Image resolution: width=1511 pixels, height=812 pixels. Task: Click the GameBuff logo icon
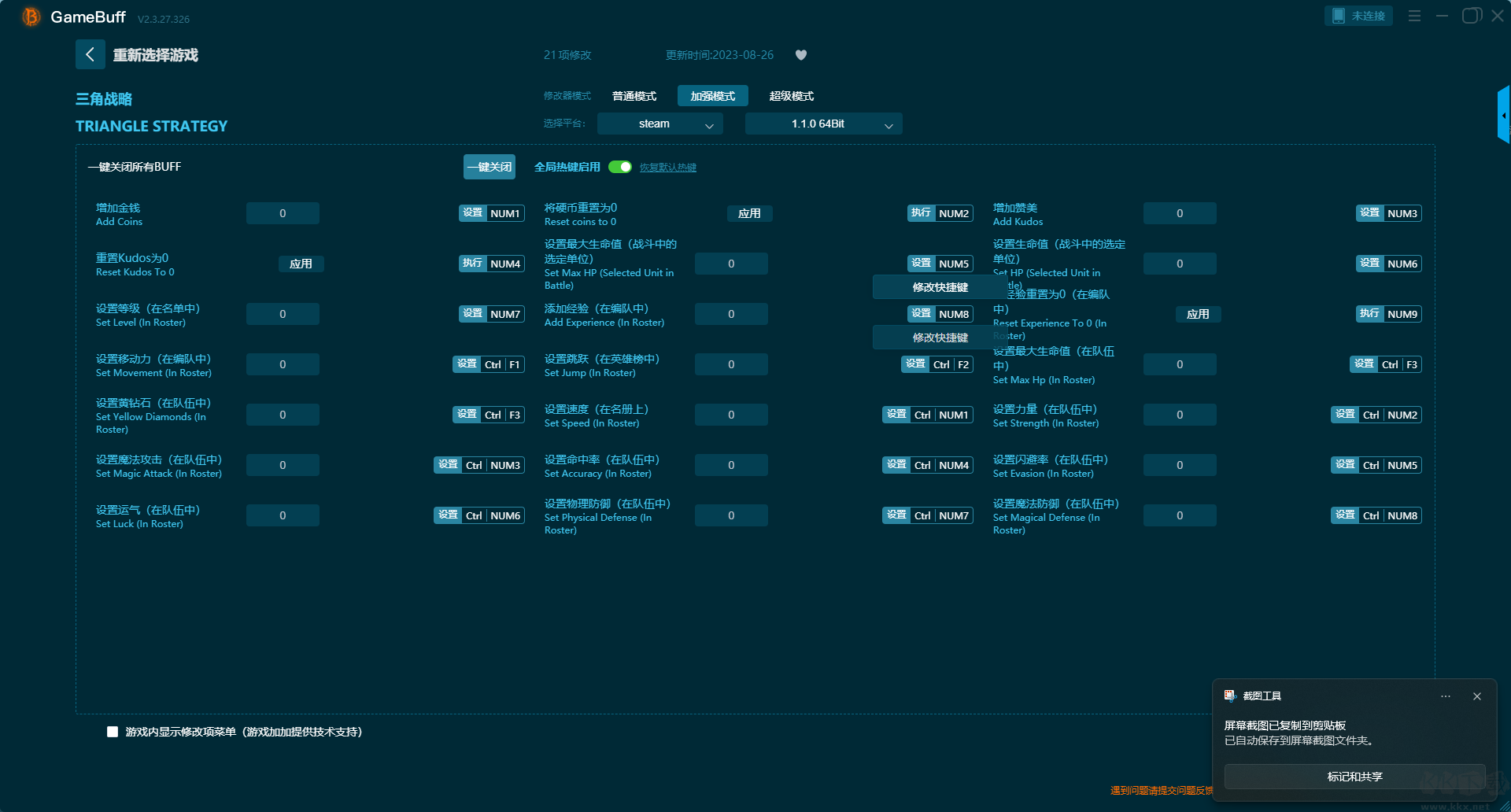click(x=31, y=17)
